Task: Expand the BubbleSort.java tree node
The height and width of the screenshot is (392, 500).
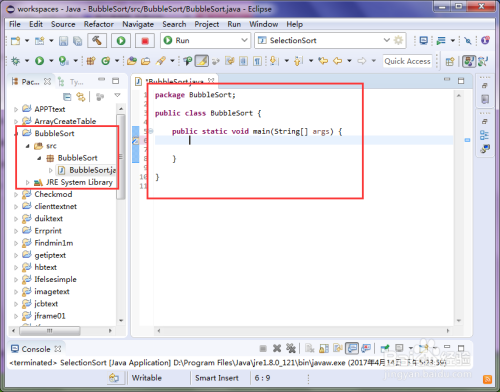Action: pos(51,170)
